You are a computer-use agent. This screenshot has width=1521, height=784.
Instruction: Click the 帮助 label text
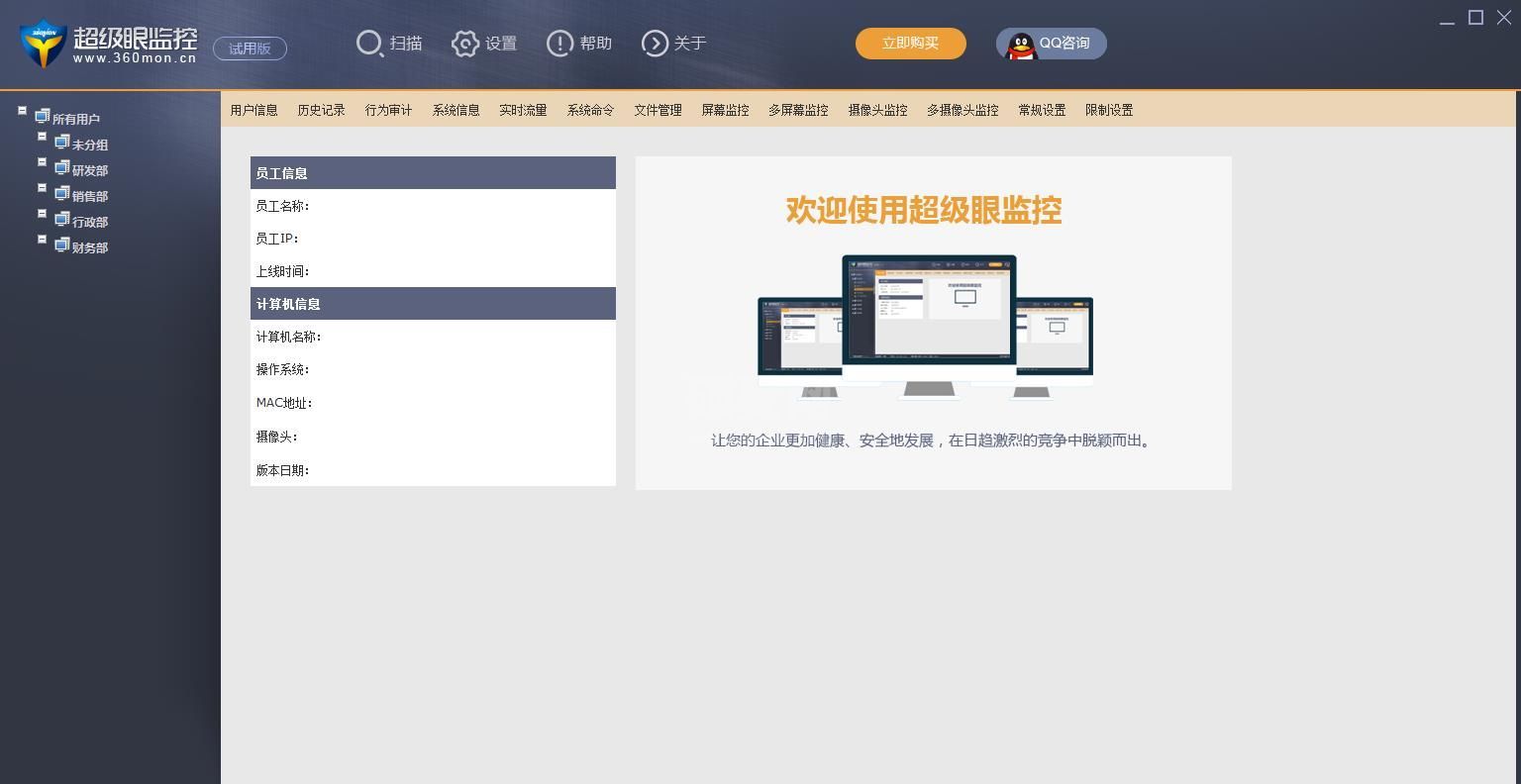pos(596,44)
